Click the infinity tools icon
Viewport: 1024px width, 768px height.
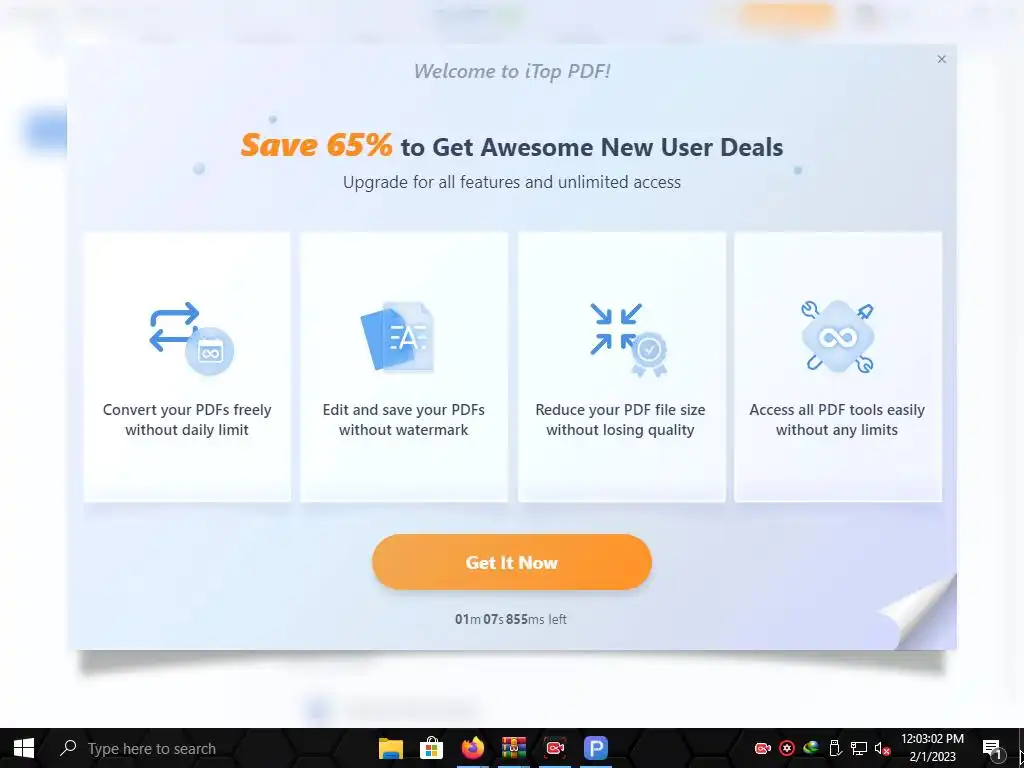838,337
